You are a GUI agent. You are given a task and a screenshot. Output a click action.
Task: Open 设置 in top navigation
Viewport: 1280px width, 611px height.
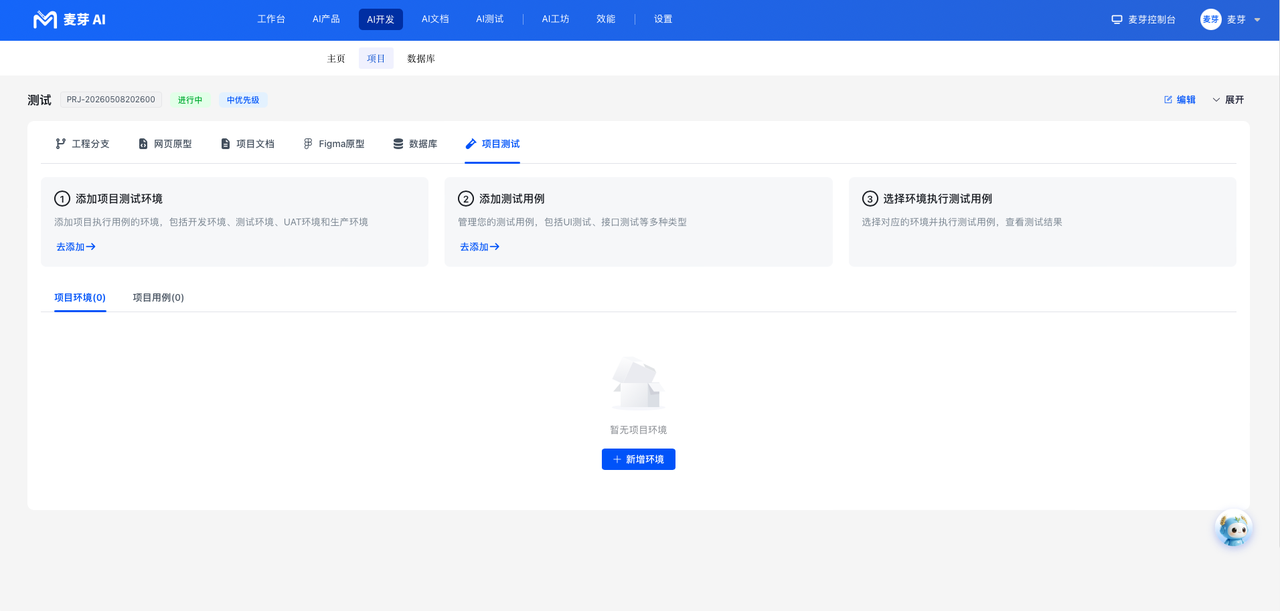pos(663,19)
